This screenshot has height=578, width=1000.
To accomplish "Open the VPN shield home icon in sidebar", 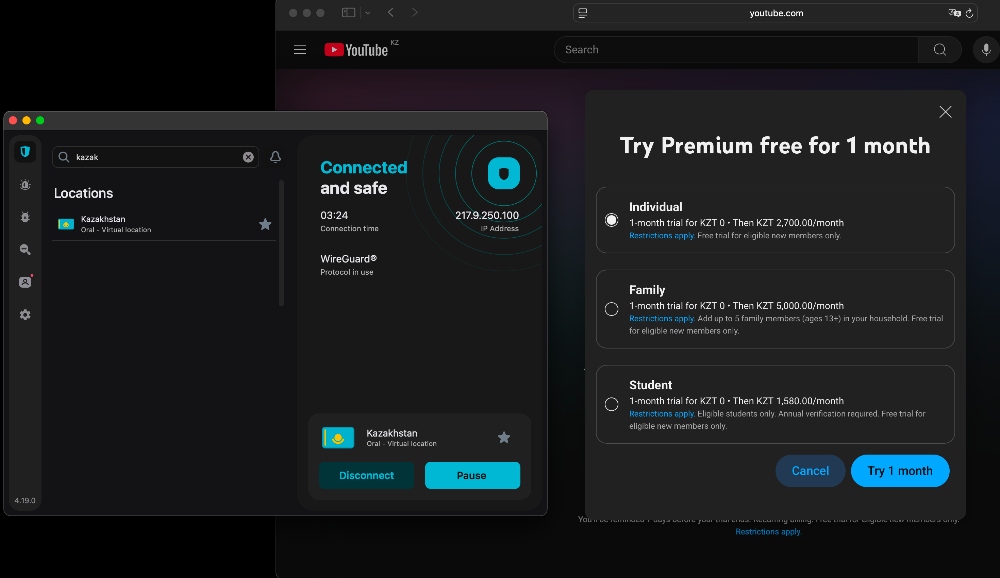I will point(25,152).
